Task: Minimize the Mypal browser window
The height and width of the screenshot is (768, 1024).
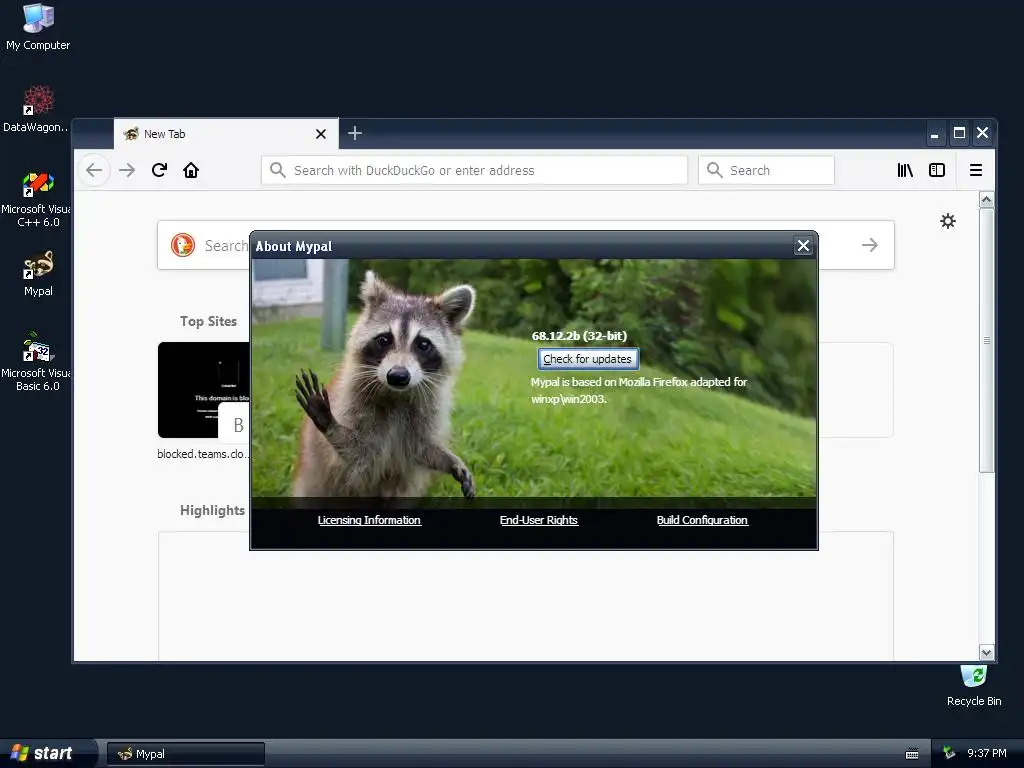Action: [x=935, y=133]
